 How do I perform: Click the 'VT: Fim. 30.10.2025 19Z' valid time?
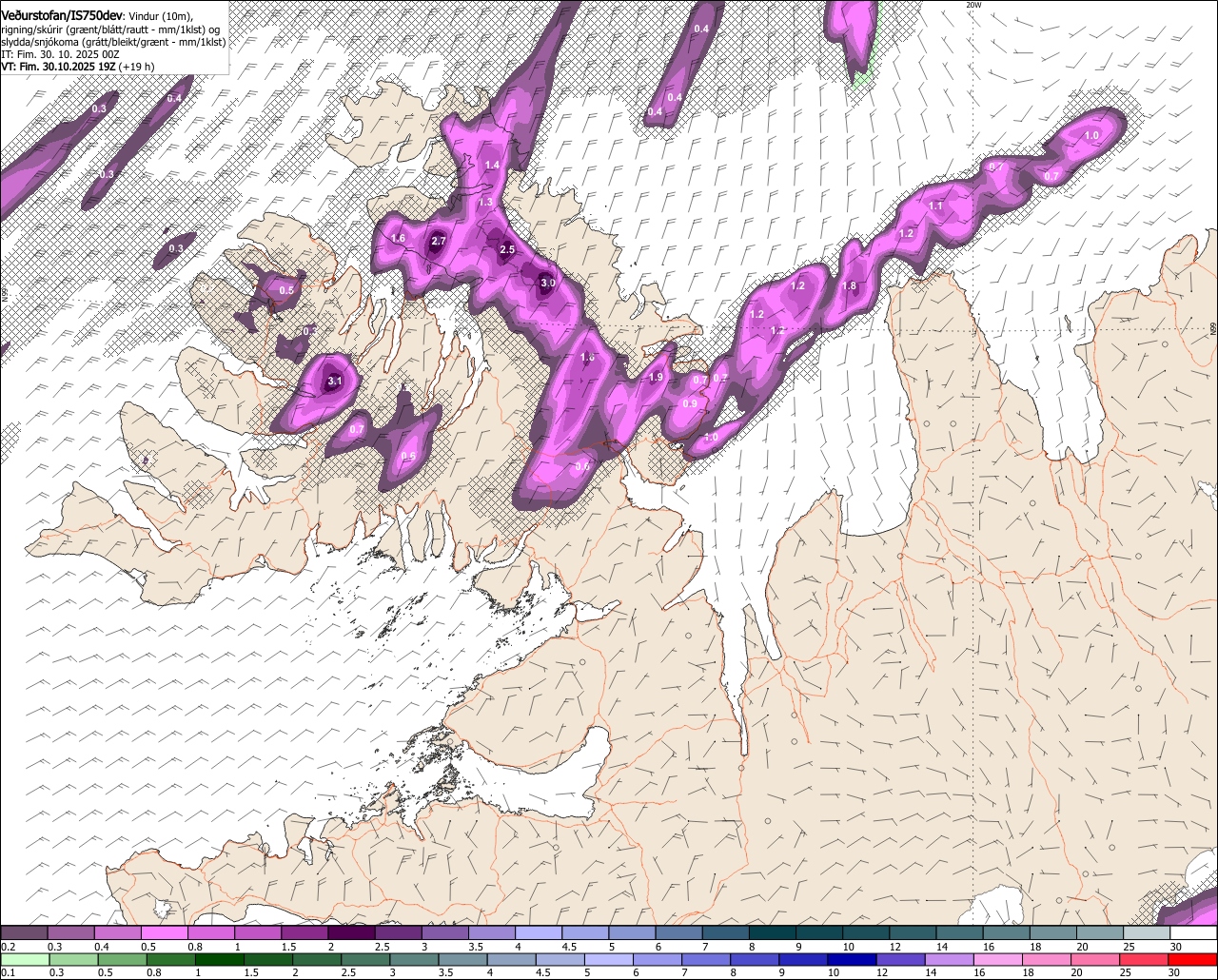coord(58,68)
